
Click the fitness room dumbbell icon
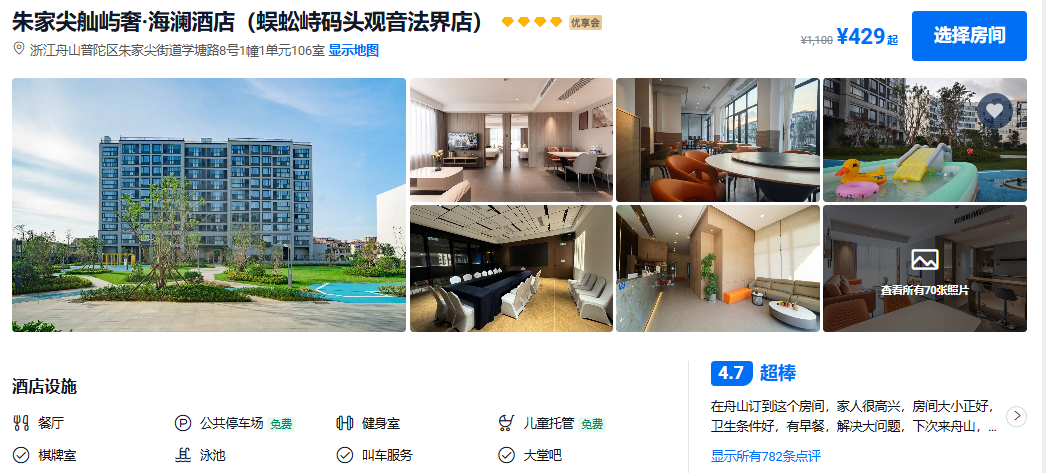[x=344, y=423]
